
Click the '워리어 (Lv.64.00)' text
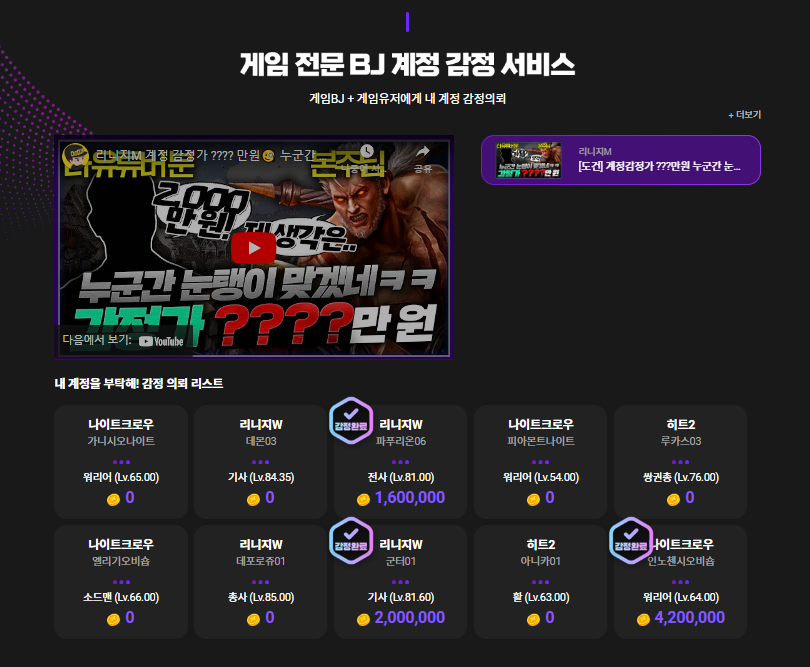click(681, 597)
